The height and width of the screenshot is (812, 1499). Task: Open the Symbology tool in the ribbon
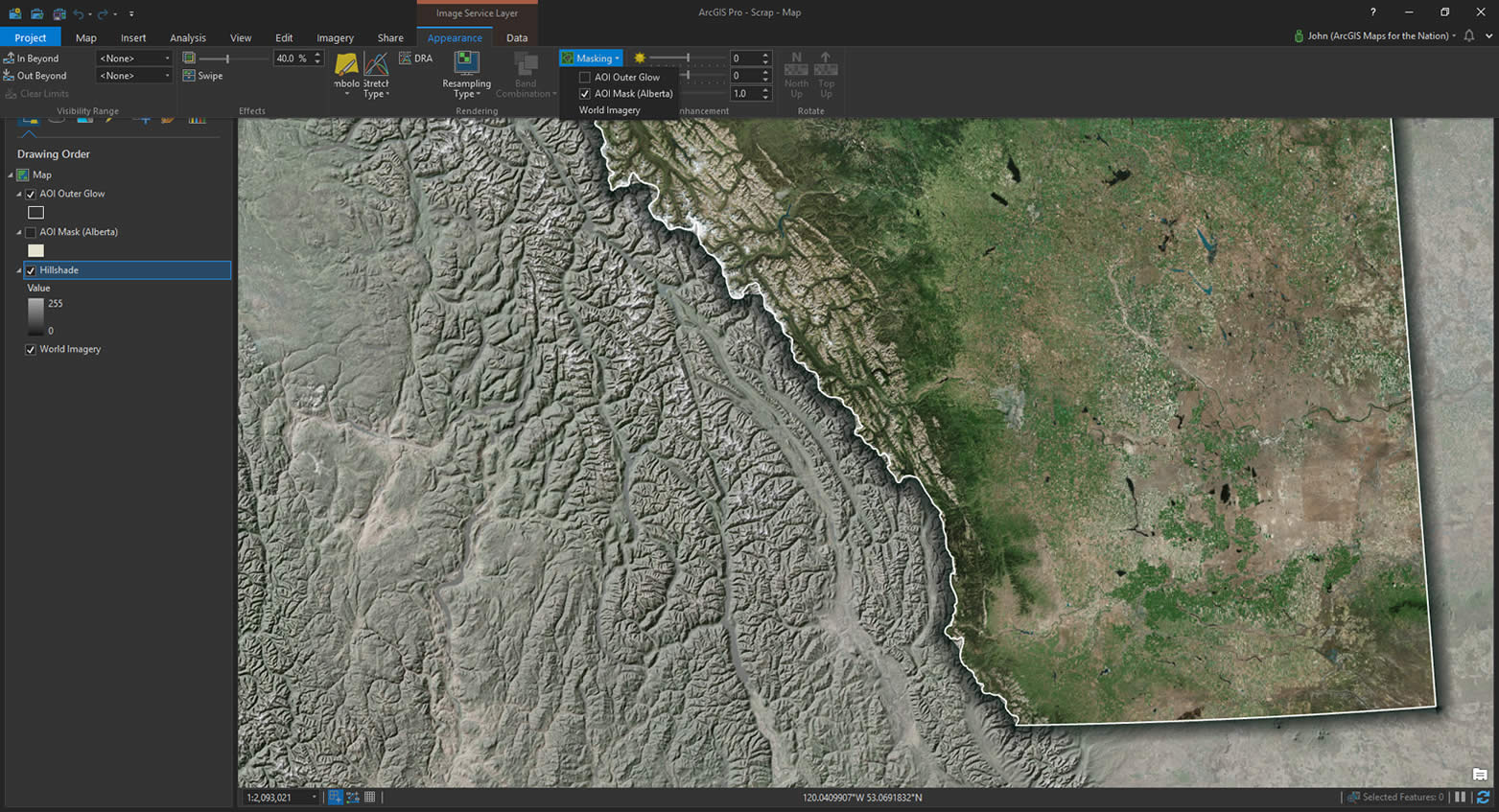(x=346, y=67)
